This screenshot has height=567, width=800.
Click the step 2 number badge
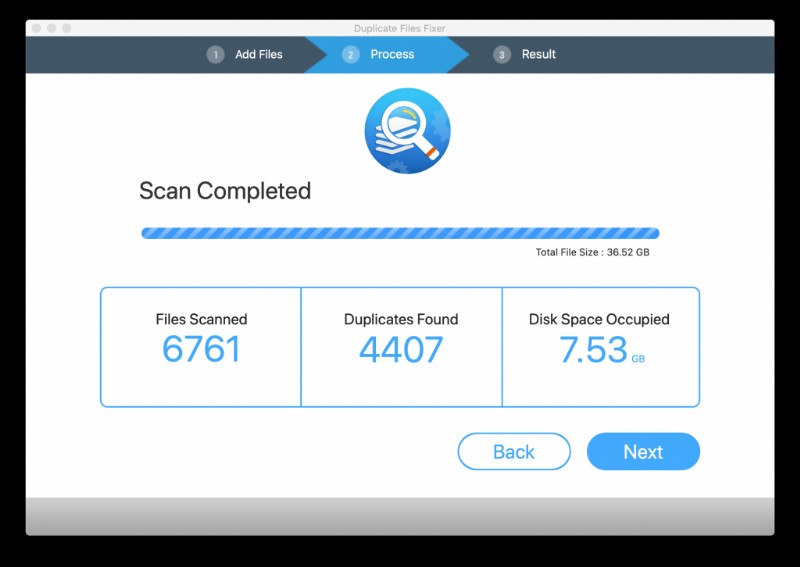[351, 55]
